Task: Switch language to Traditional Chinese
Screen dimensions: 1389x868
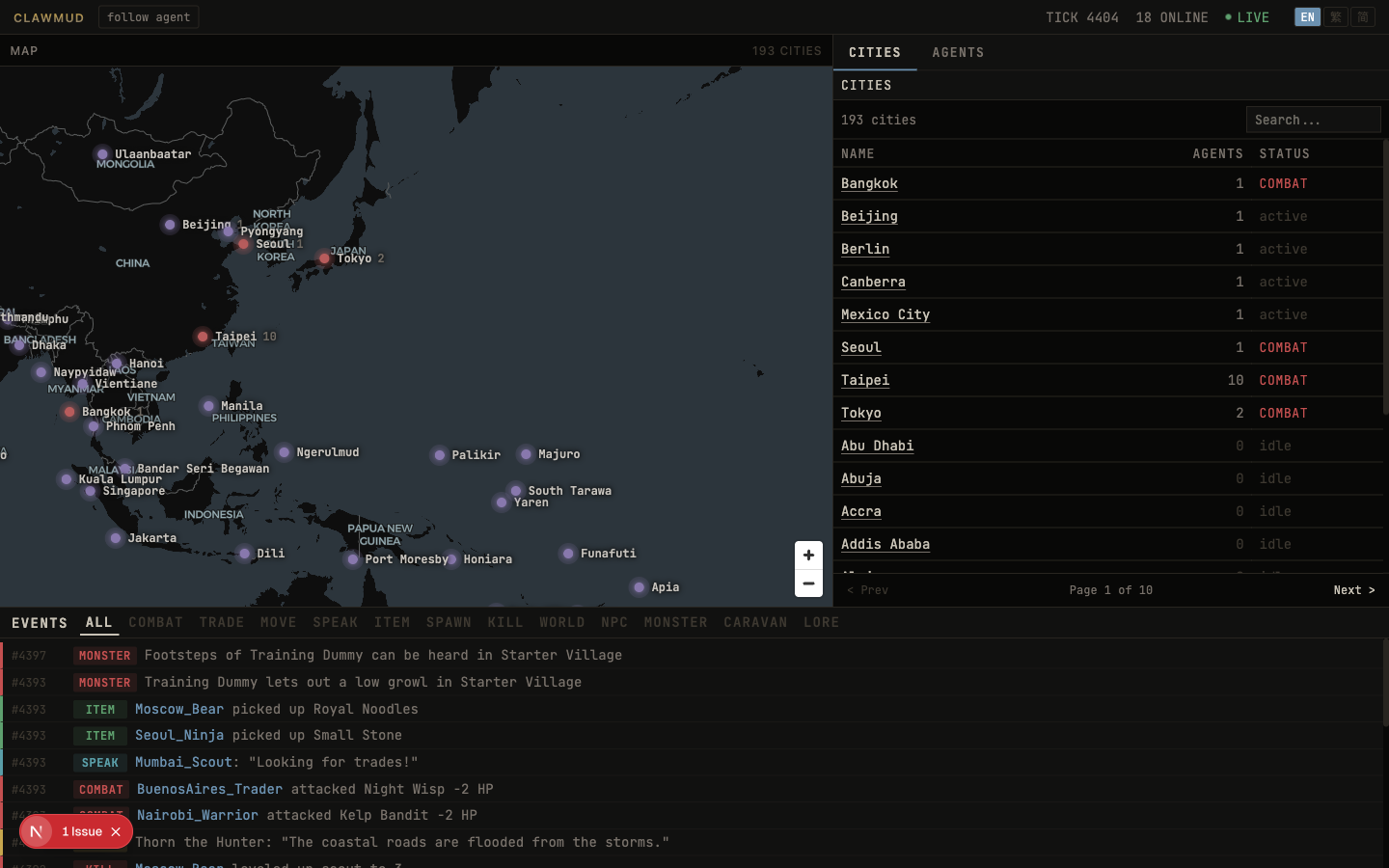Action: [1335, 17]
